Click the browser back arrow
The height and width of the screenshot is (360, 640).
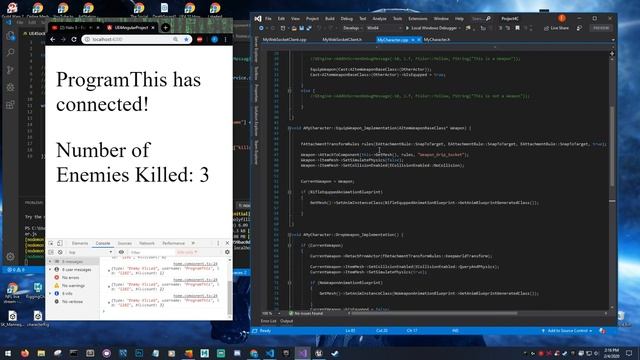click(x=53, y=40)
